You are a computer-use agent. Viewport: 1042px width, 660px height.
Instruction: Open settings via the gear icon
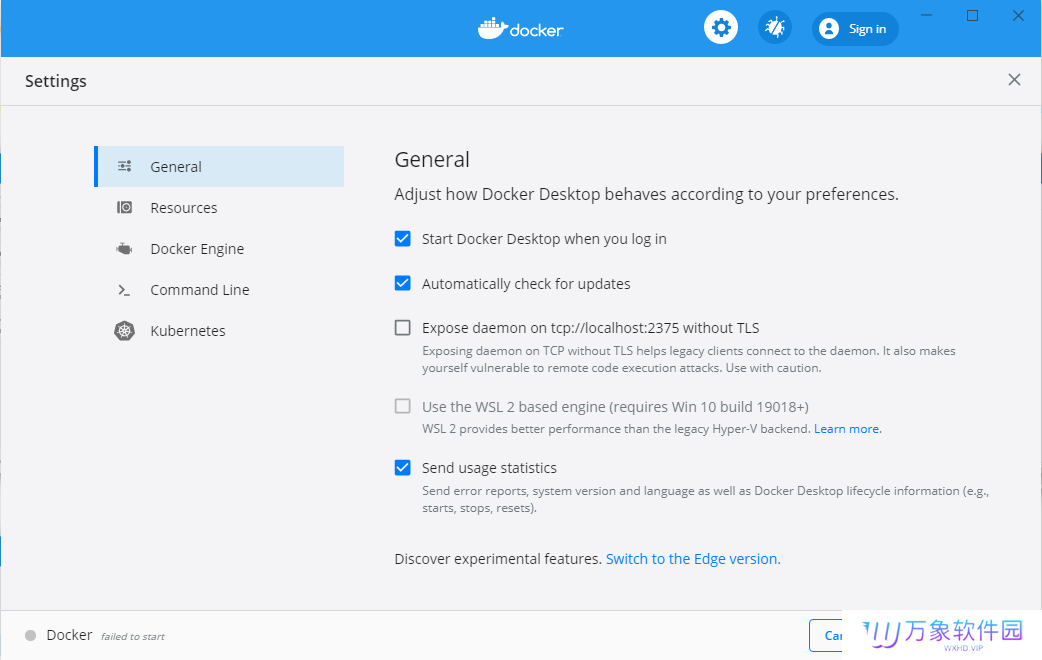pos(721,28)
